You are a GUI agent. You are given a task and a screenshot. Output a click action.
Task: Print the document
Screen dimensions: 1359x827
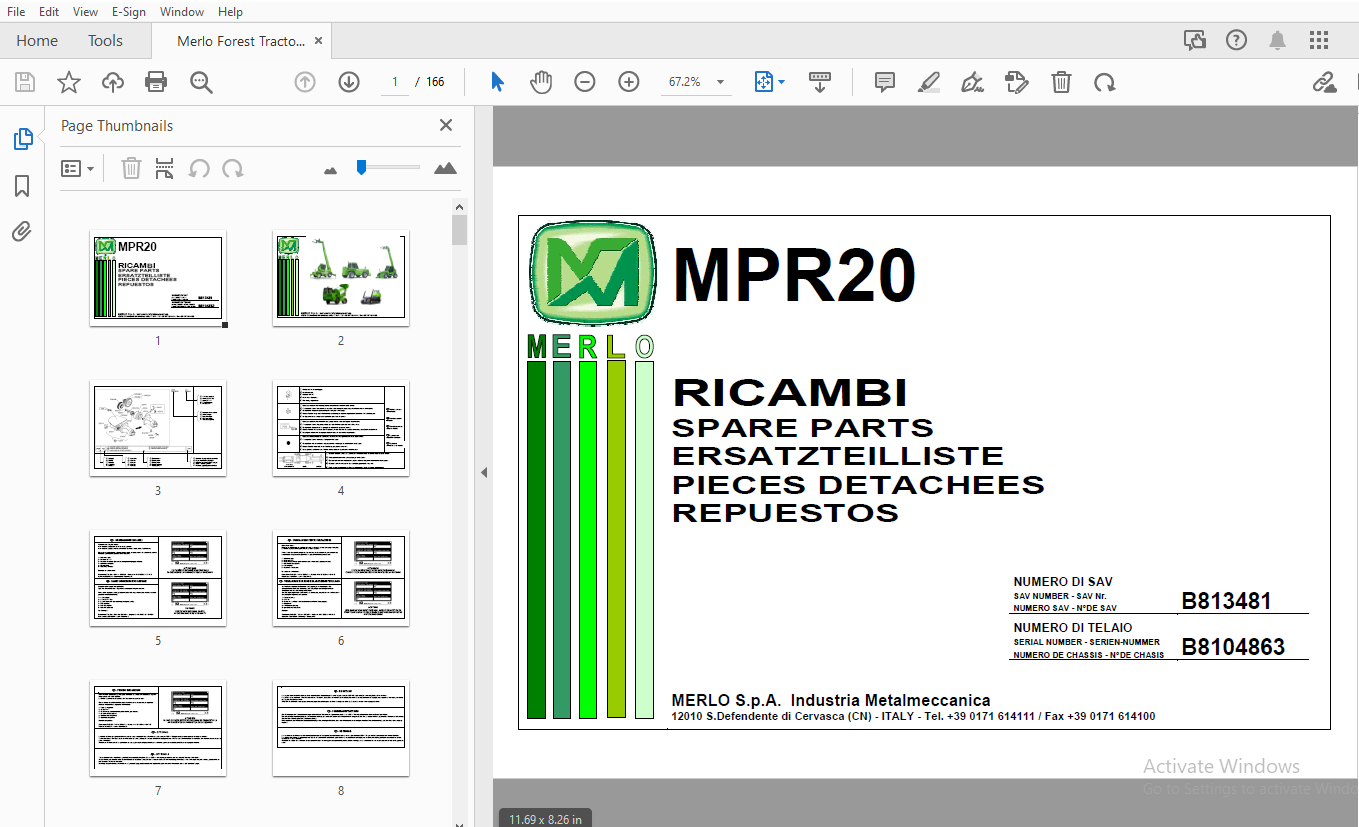tap(156, 82)
